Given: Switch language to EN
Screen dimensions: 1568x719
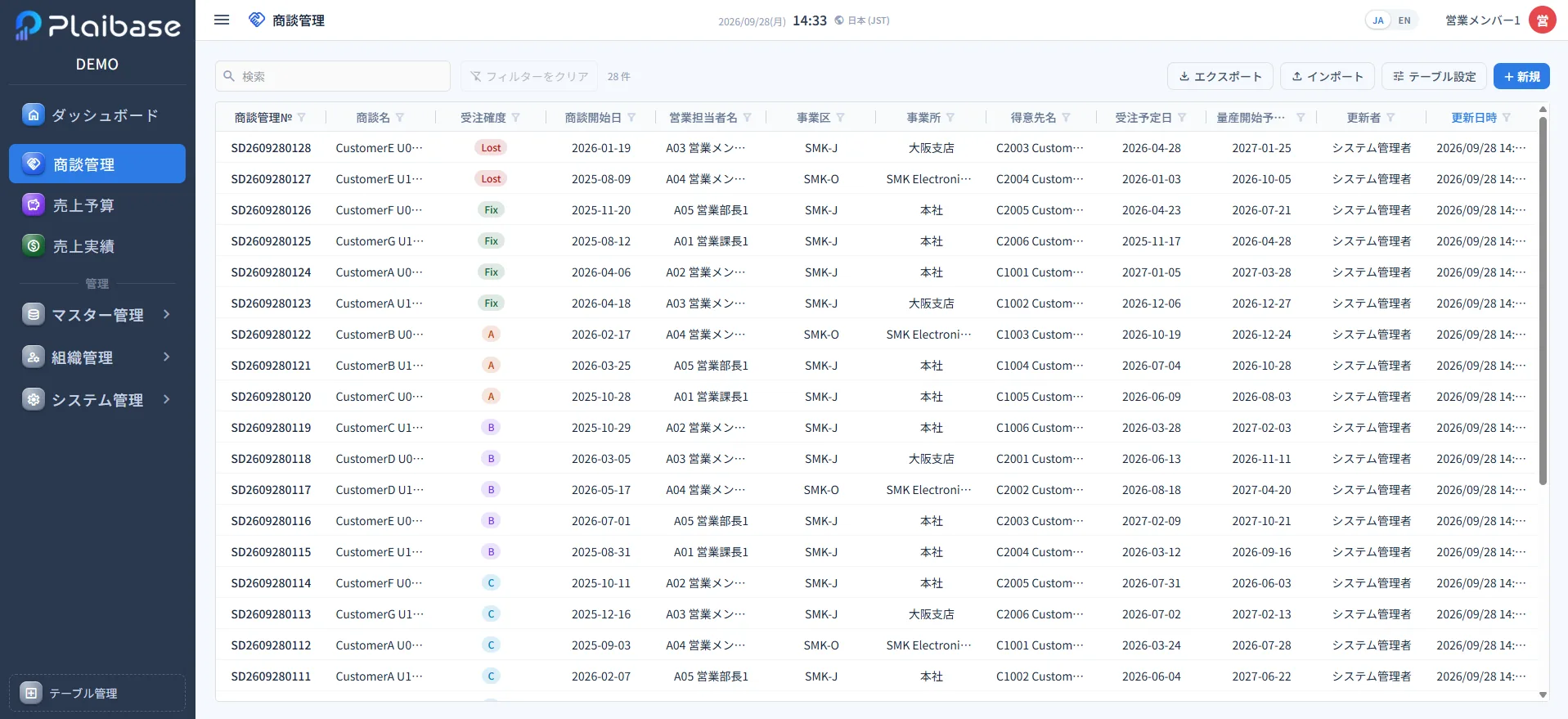Looking at the screenshot, I should point(1404,20).
